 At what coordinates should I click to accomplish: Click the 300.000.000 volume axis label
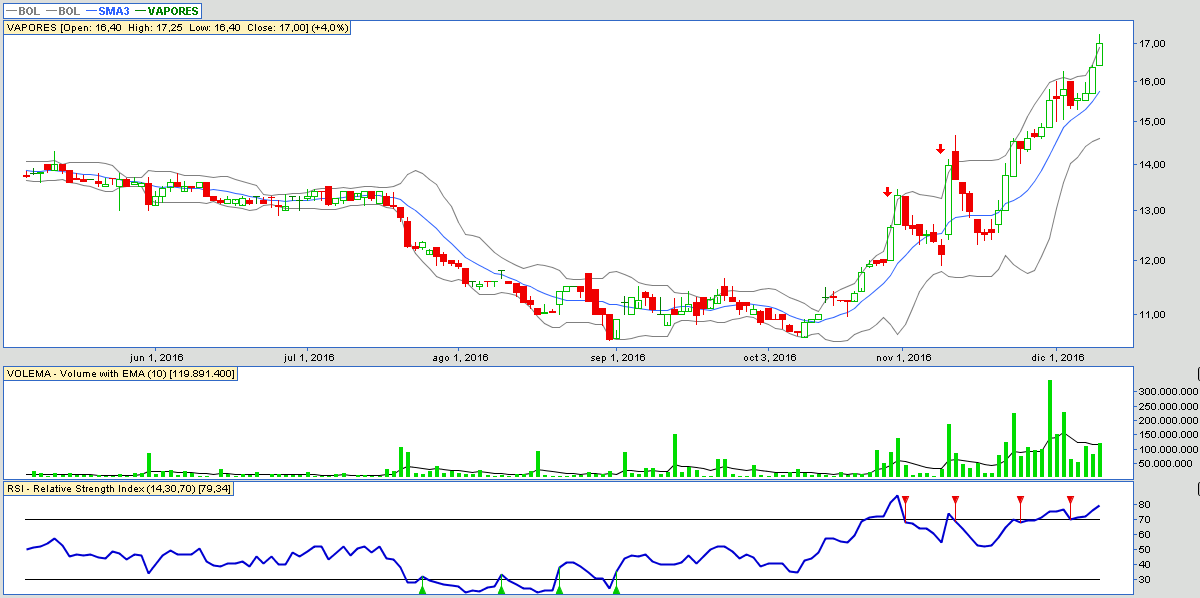pyautogui.click(x=1165, y=392)
